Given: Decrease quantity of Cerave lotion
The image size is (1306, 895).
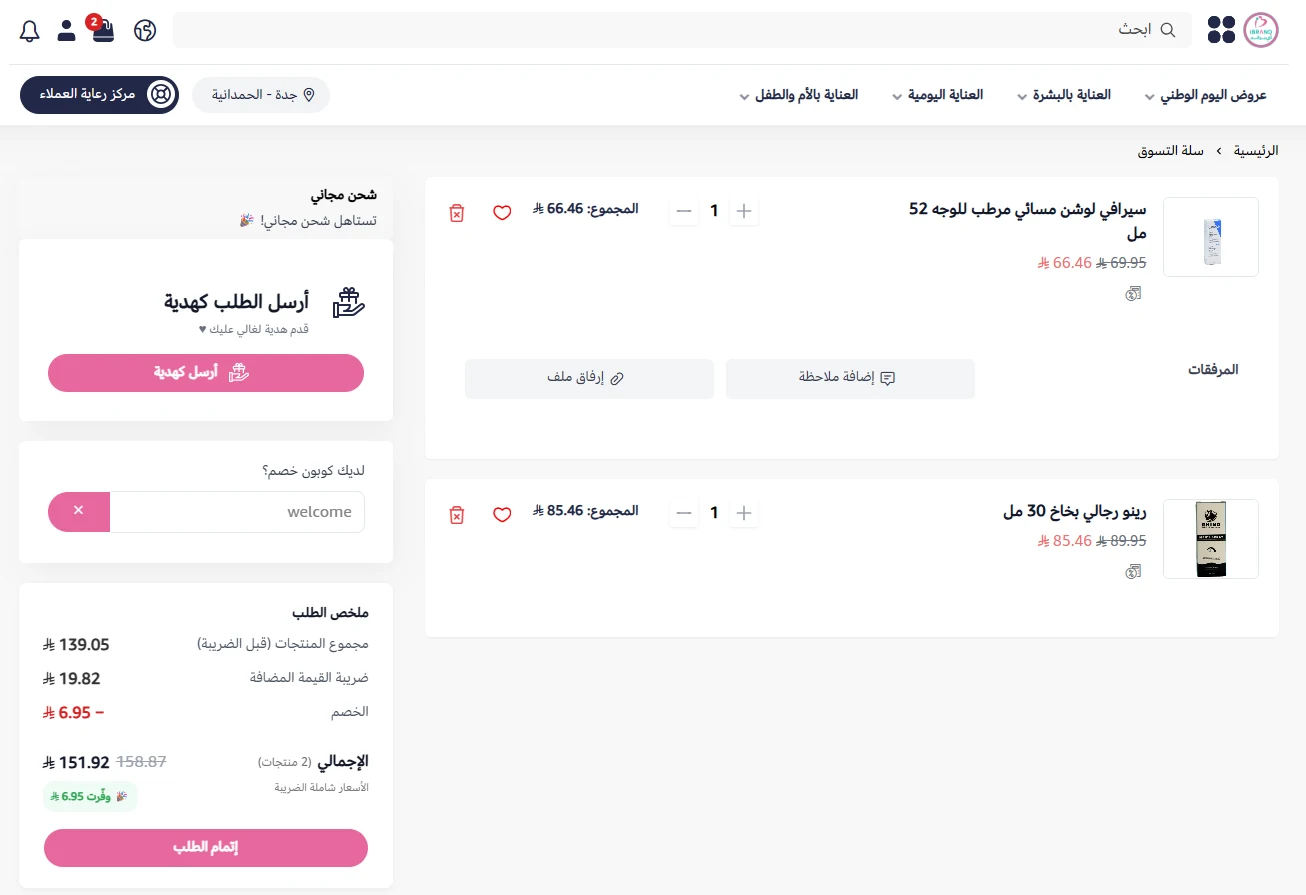Looking at the screenshot, I should (684, 211).
